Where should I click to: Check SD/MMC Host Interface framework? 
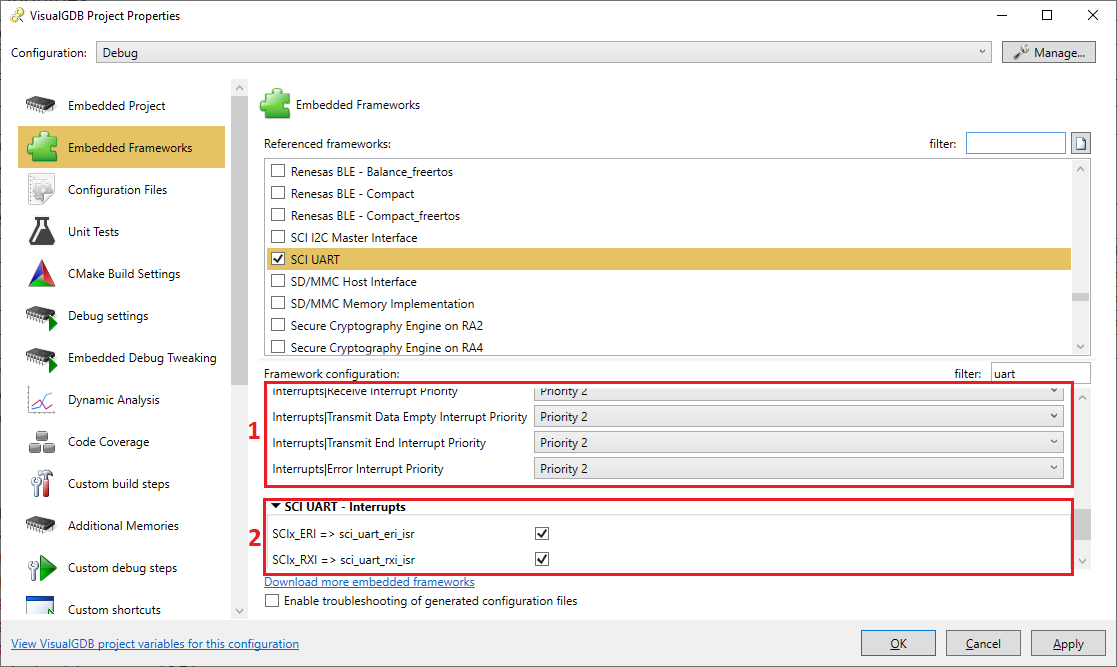[278, 281]
